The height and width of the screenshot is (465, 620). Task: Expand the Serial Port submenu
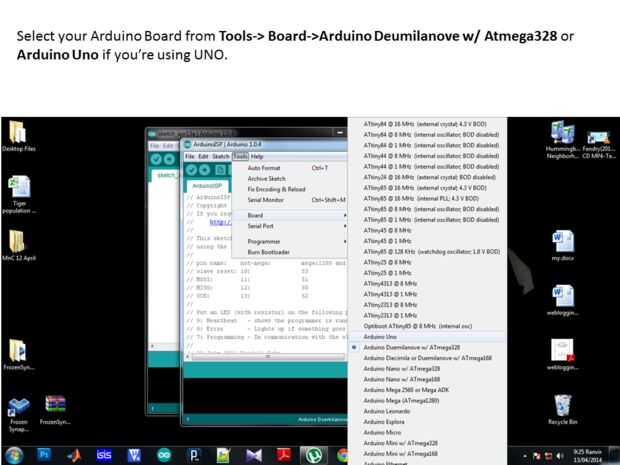pyautogui.click(x=289, y=226)
